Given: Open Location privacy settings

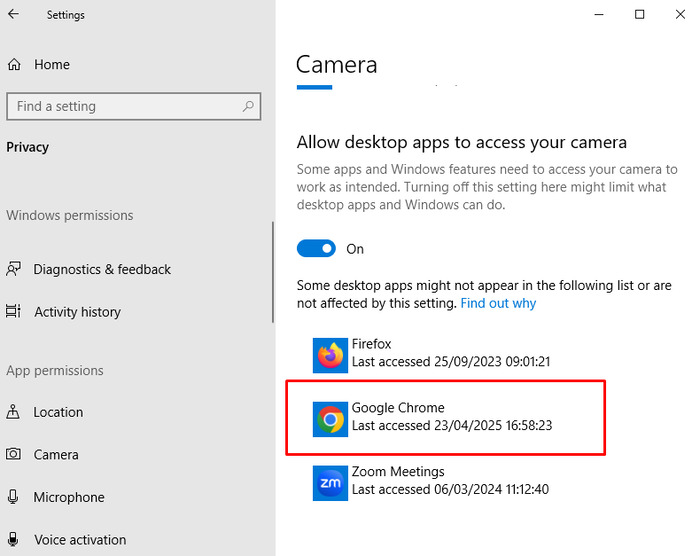Looking at the screenshot, I should tap(58, 412).
